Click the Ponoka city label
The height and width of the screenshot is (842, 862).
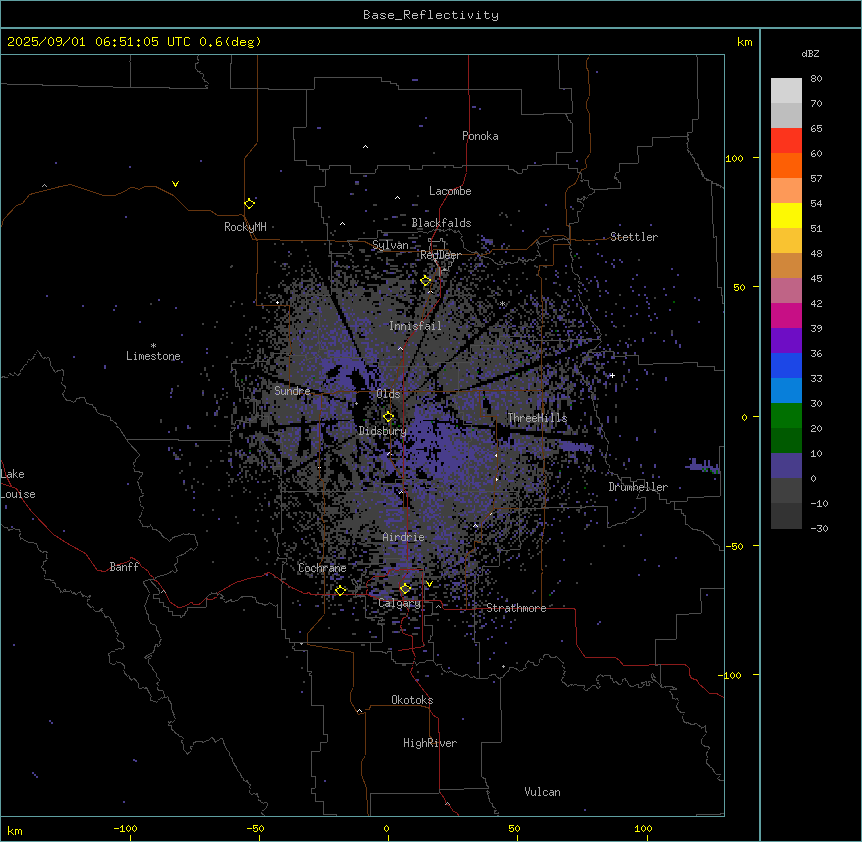click(480, 136)
